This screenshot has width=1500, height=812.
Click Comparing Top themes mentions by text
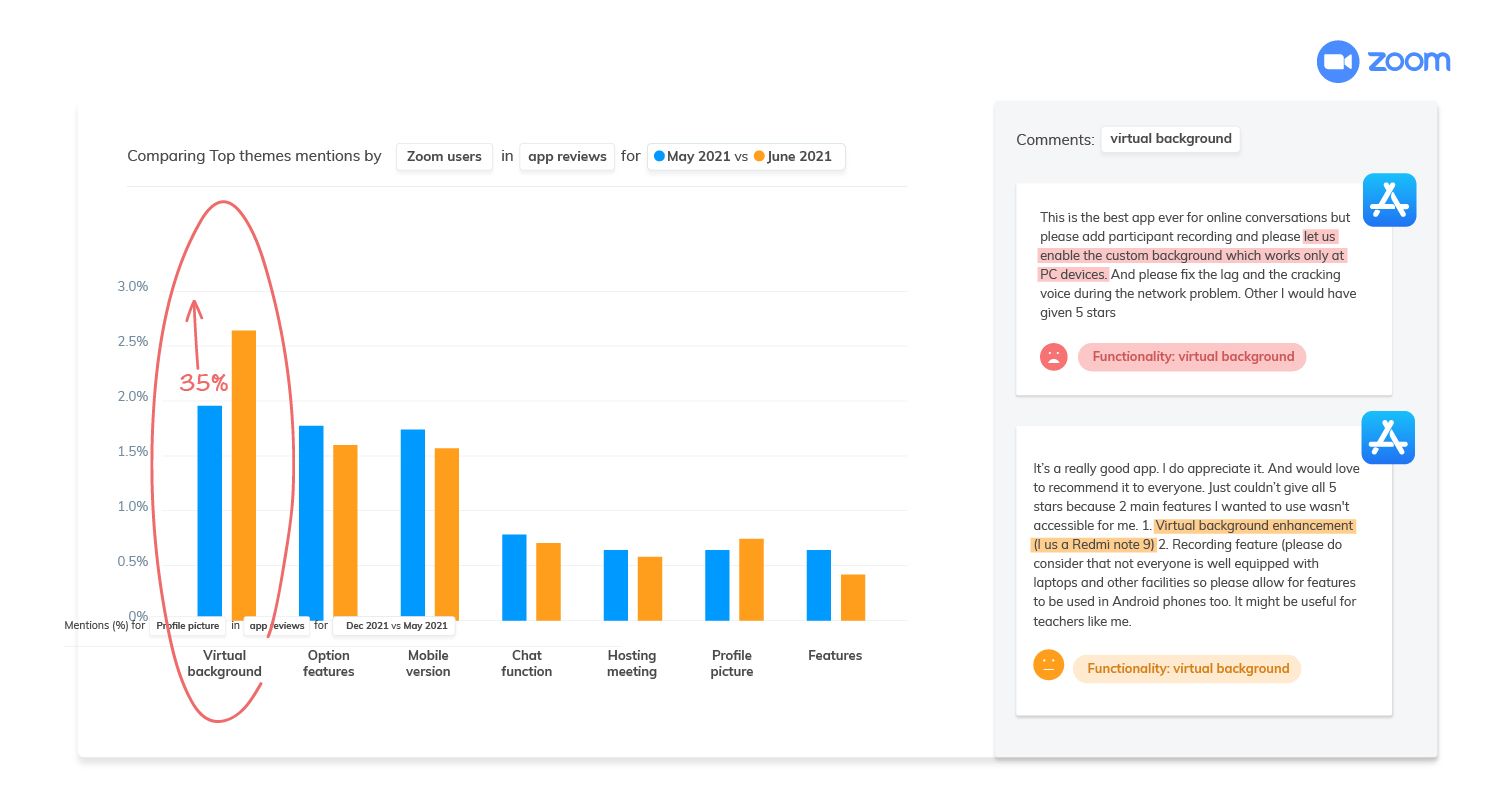(254, 157)
